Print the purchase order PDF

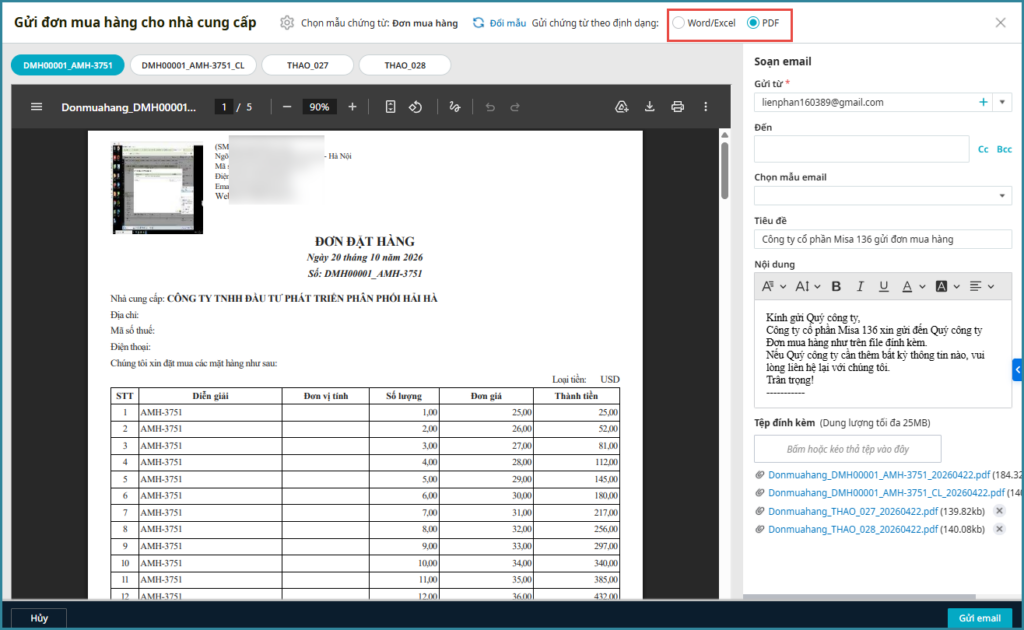tap(678, 107)
